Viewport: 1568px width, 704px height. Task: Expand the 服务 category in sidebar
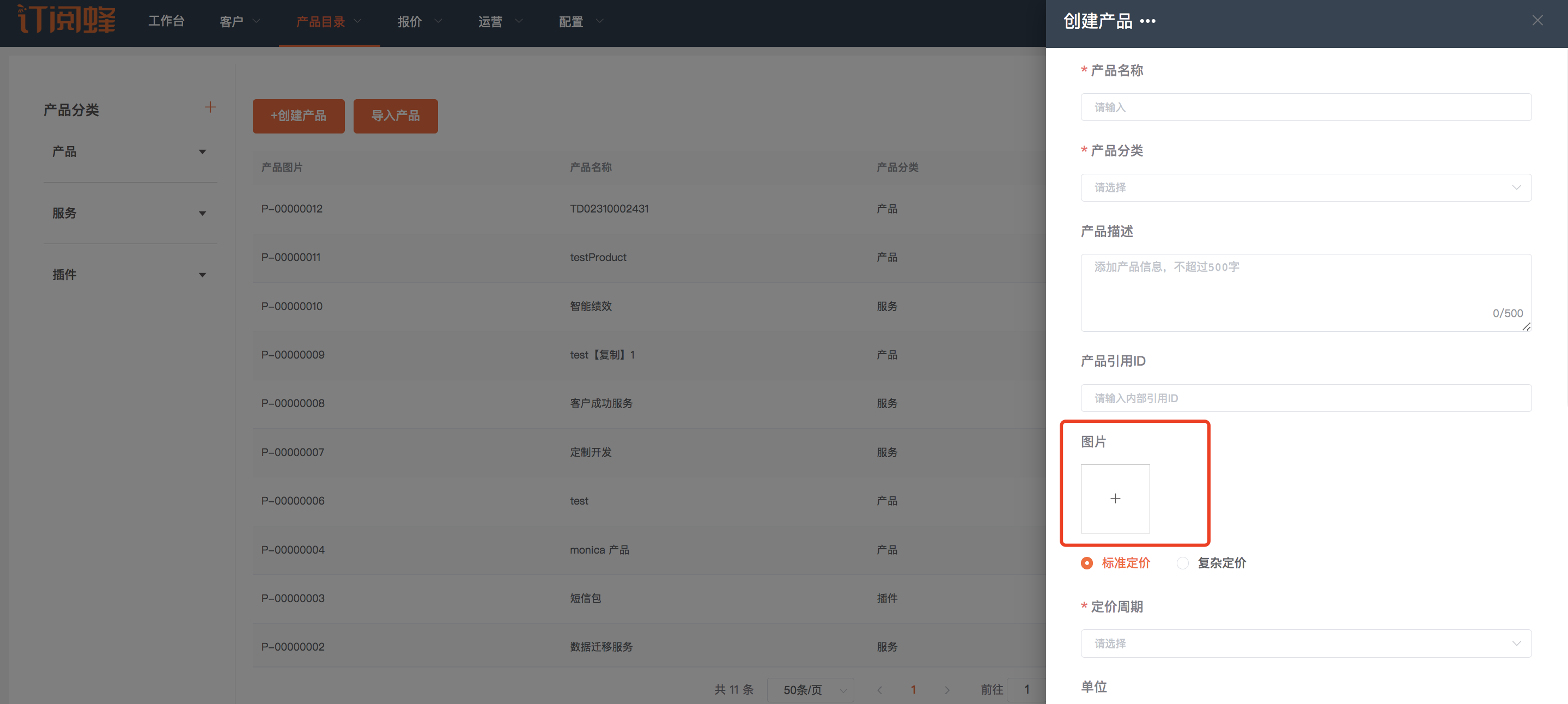click(202, 213)
